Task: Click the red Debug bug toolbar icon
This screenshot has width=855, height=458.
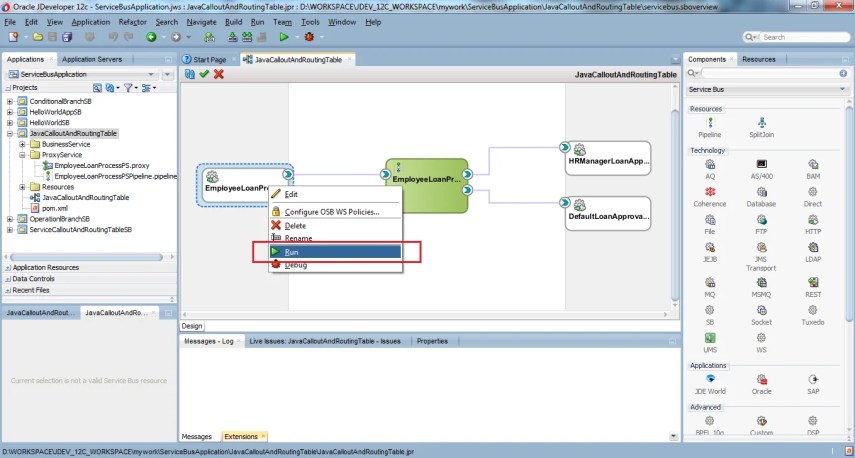Action: (309, 37)
